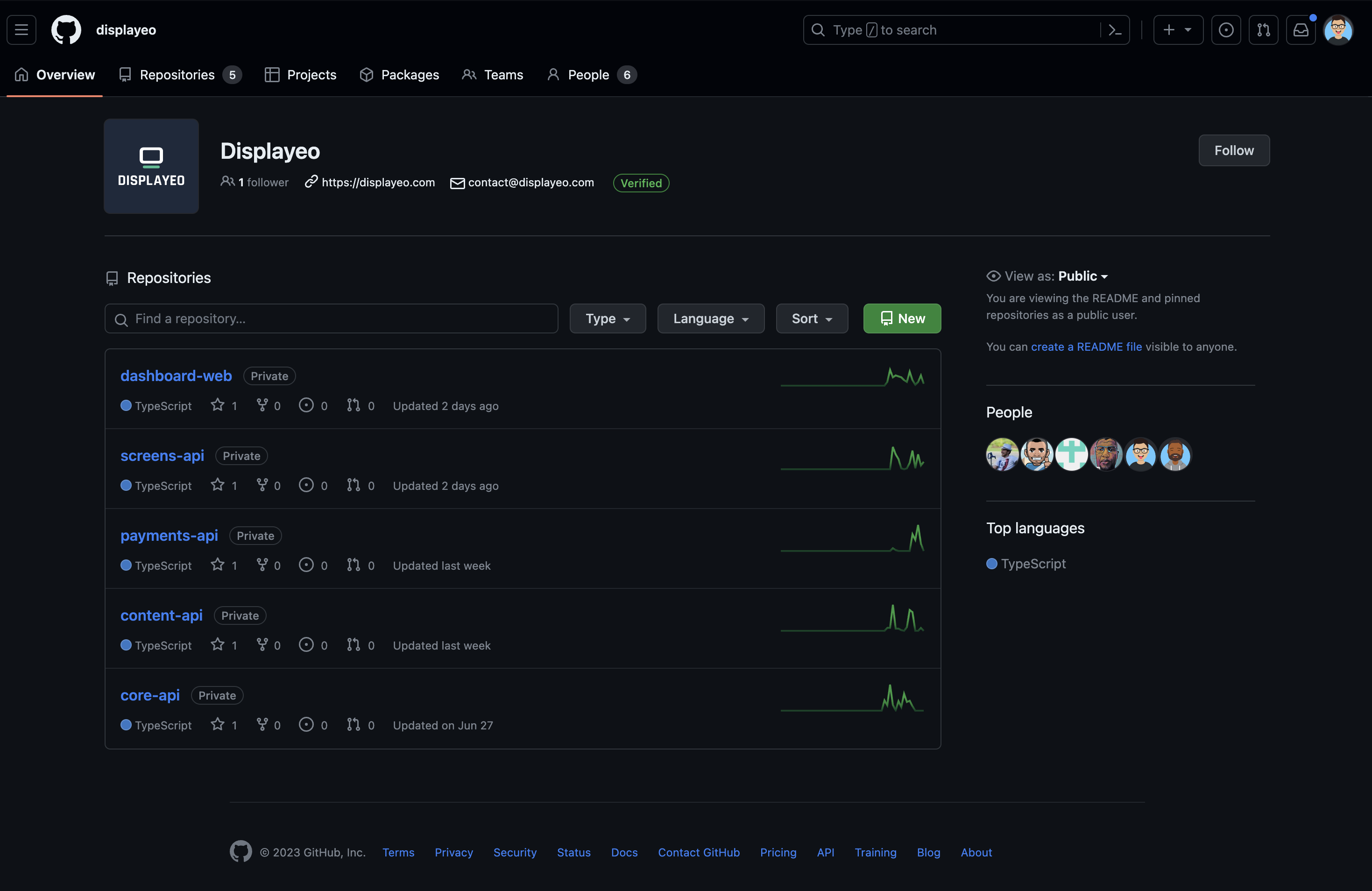Click the pull requests count on core-api
1372x891 pixels.
point(361,725)
